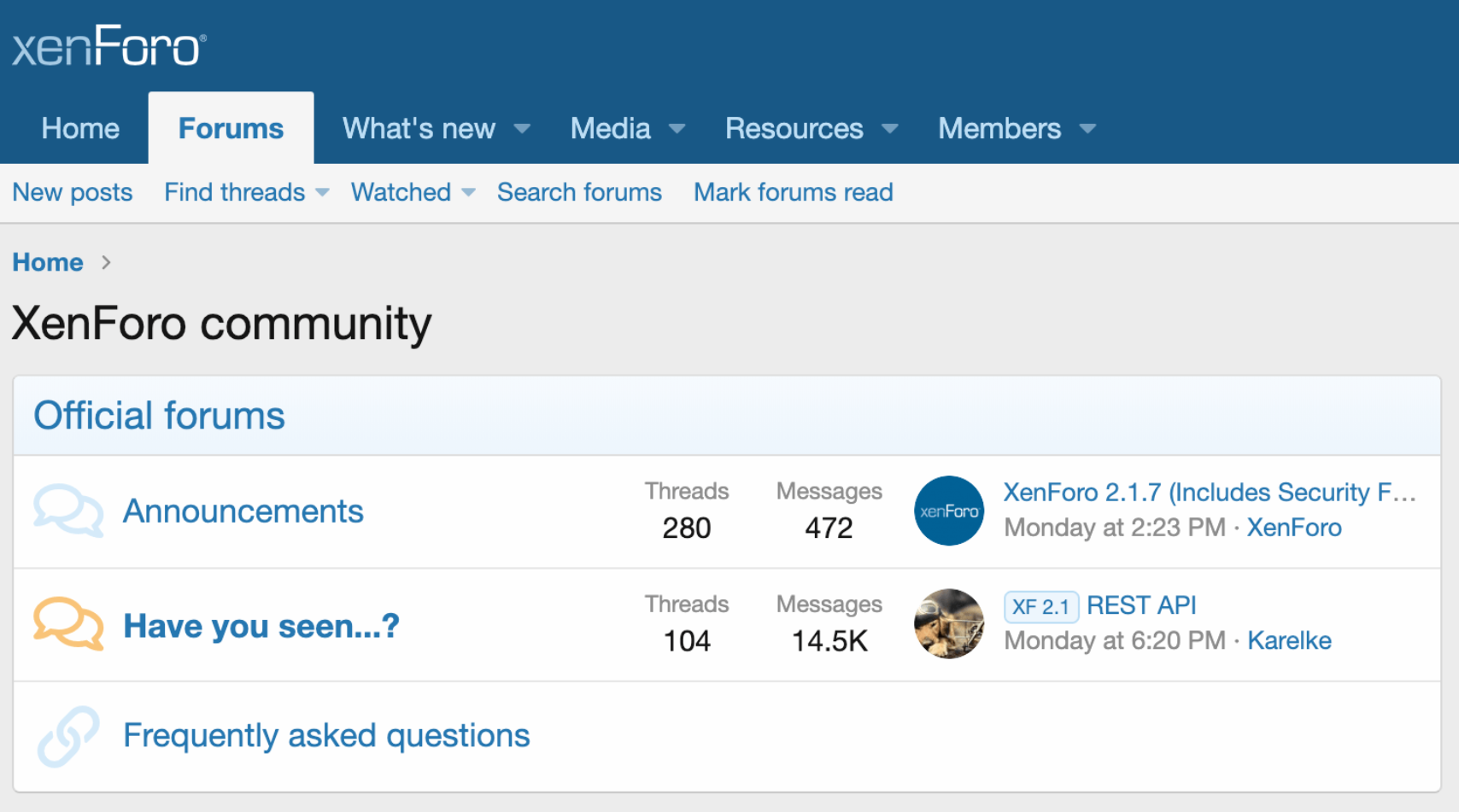Click the XenForo logo in the header
This screenshot has height=812, width=1459.
click(108, 45)
